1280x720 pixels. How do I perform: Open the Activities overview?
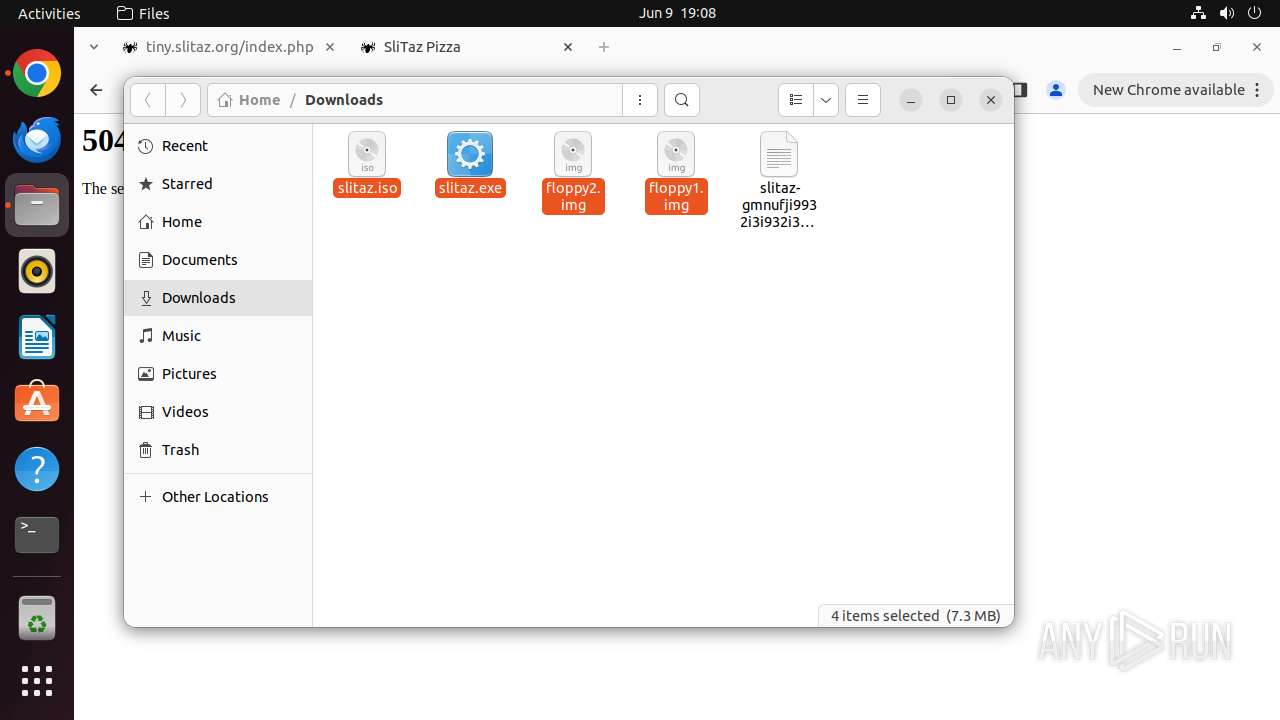(x=49, y=13)
